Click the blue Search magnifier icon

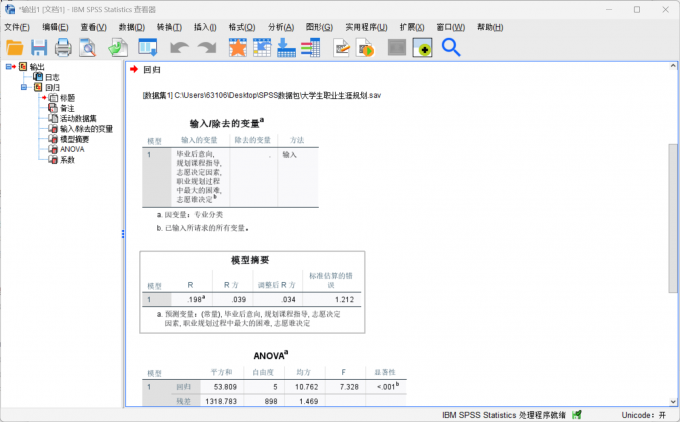coord(451,47)
